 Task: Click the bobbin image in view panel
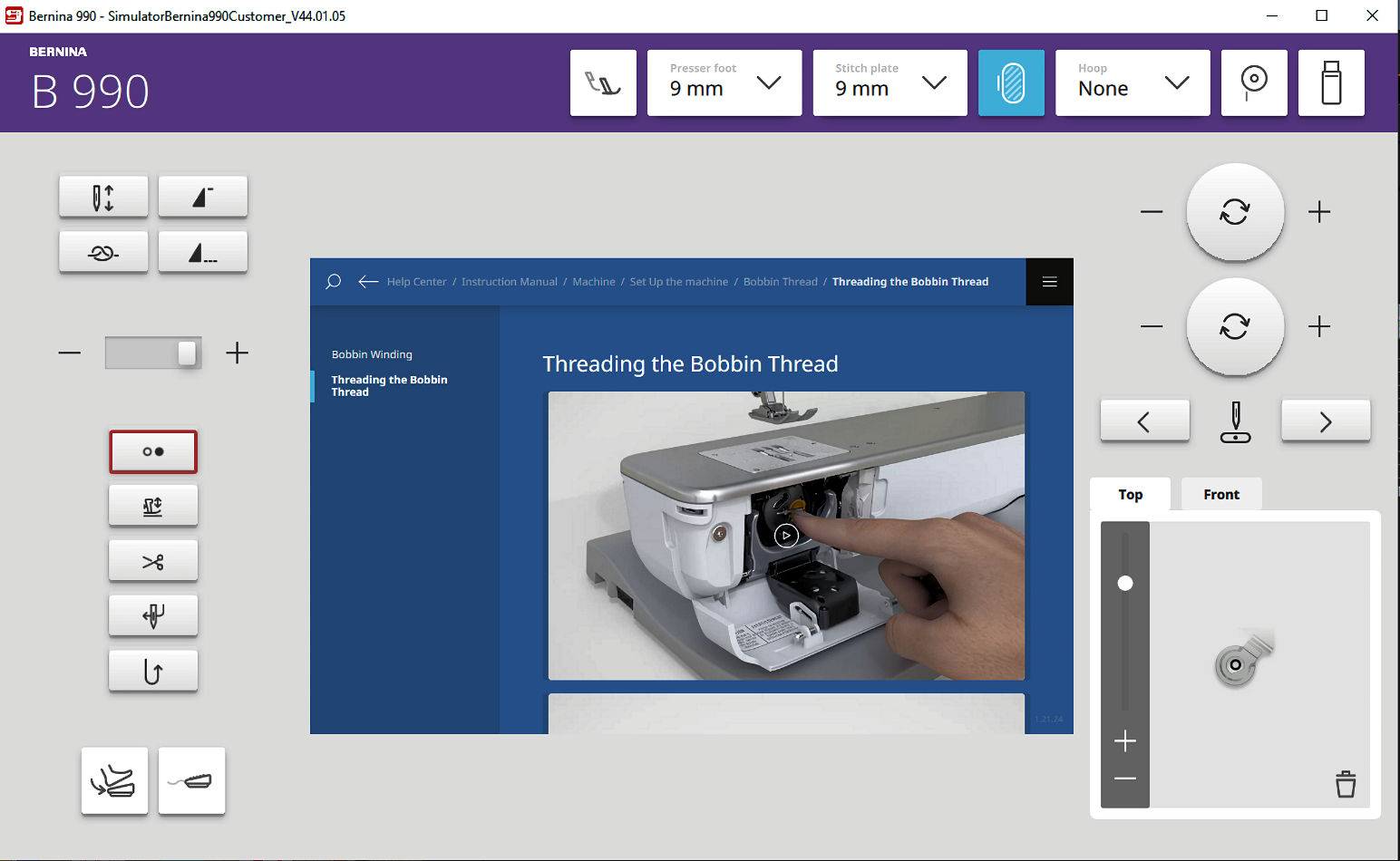[x=1244, y=659]
